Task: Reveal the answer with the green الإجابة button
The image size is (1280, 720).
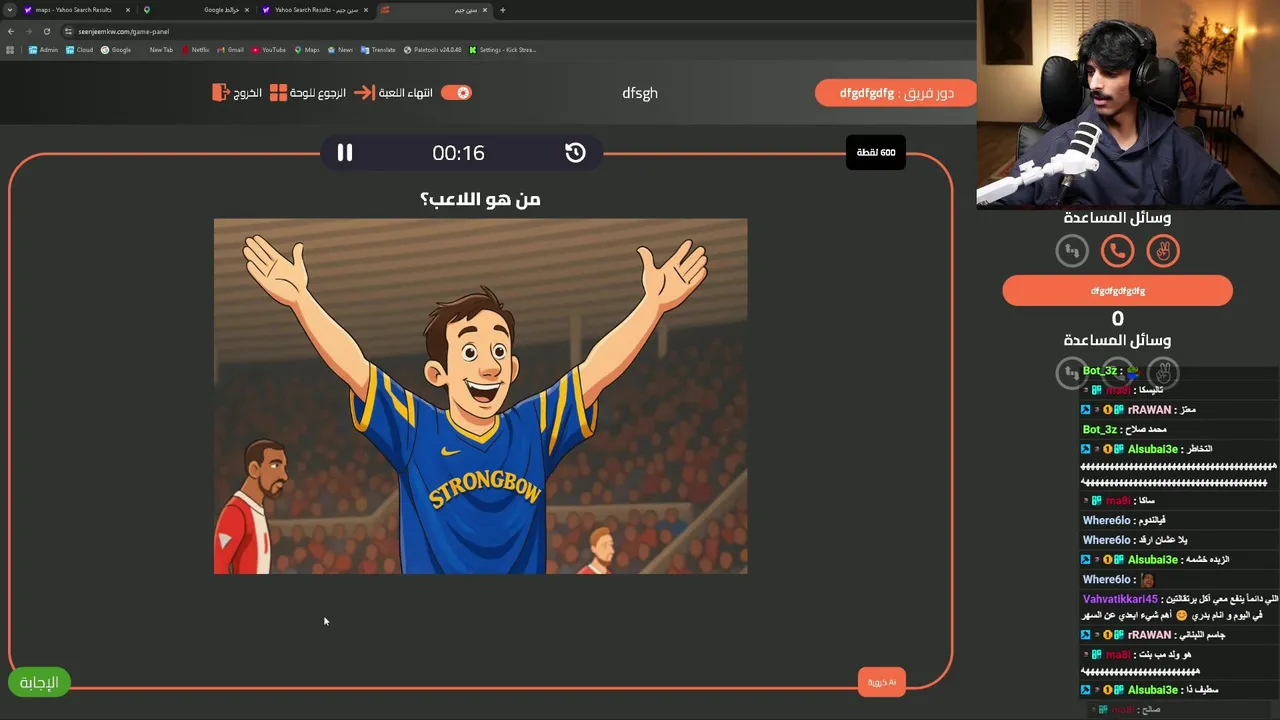Action: [x=39, y=682]
